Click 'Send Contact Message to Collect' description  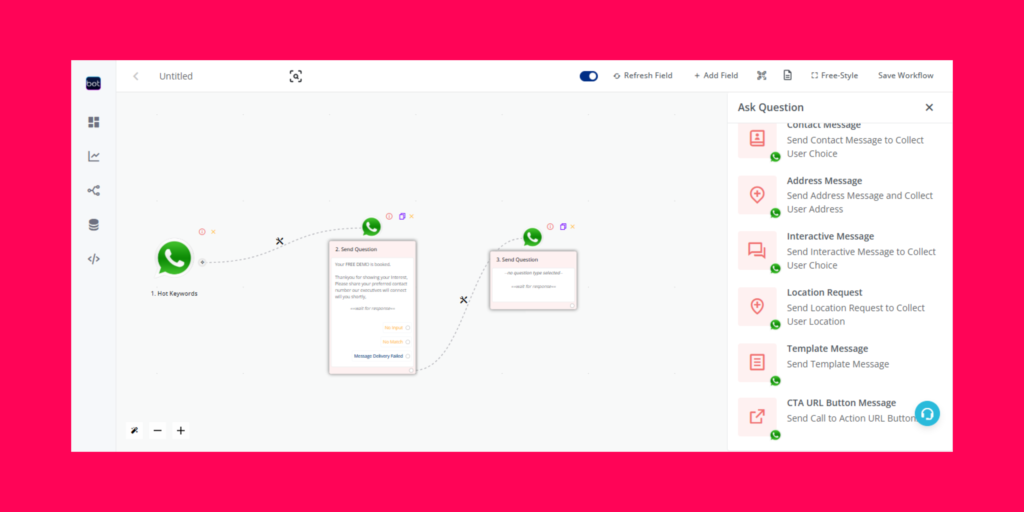coord(855,140)
